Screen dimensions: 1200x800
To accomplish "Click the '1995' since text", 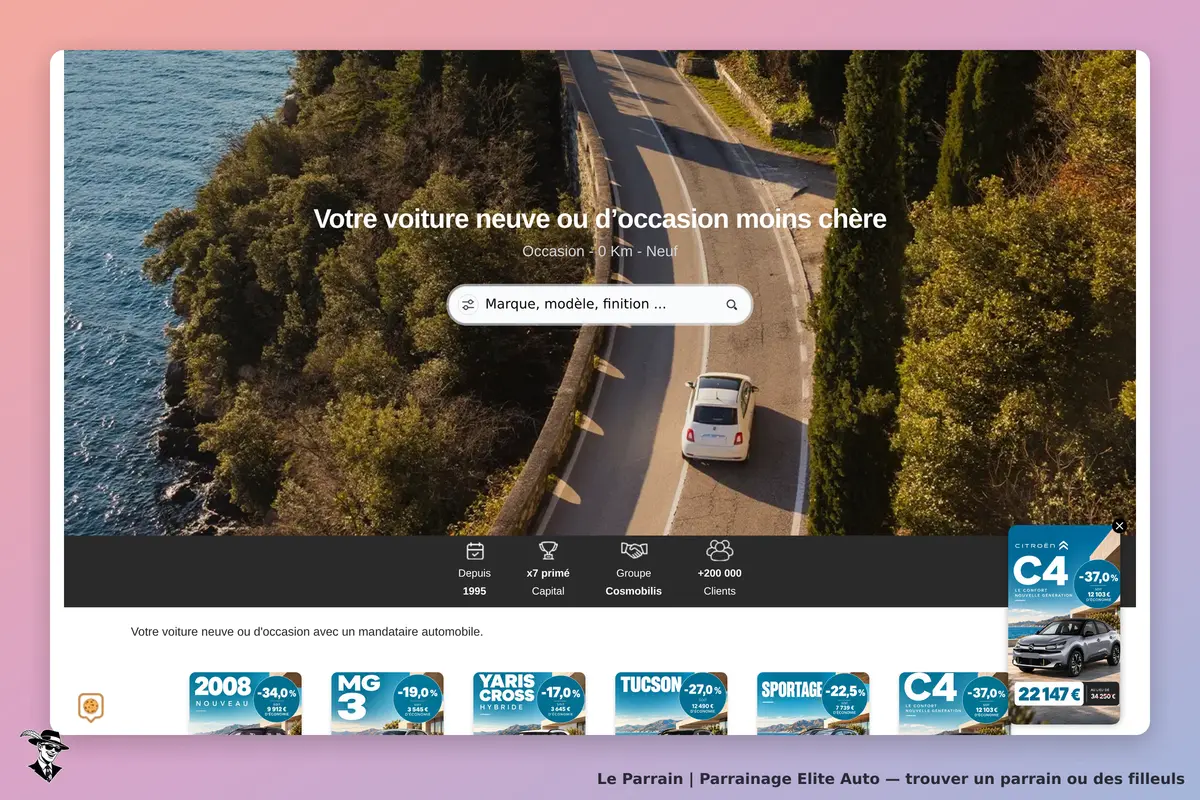I will [475, 591].
